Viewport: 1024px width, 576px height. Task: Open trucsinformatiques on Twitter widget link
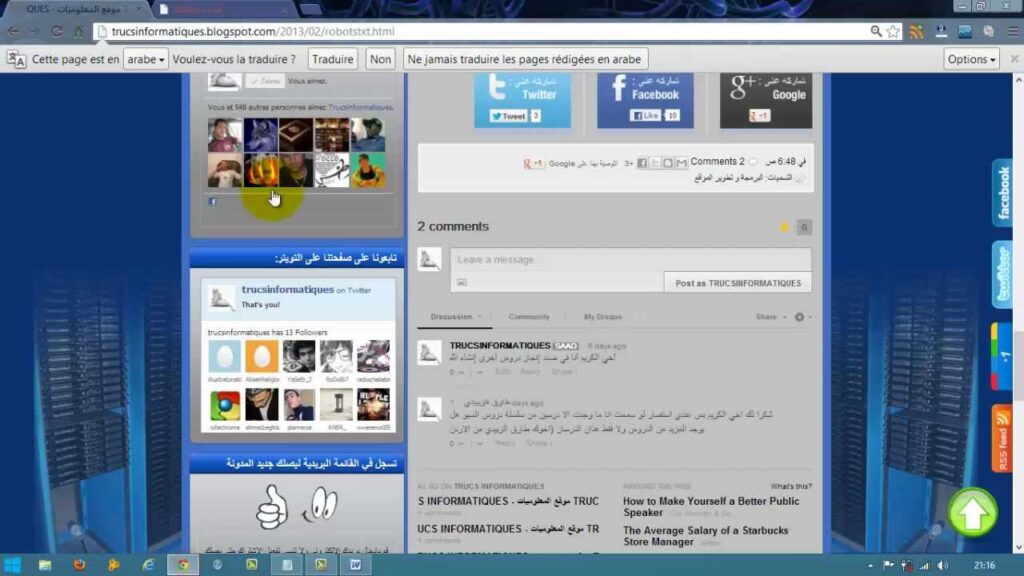(x=287, y=289)
